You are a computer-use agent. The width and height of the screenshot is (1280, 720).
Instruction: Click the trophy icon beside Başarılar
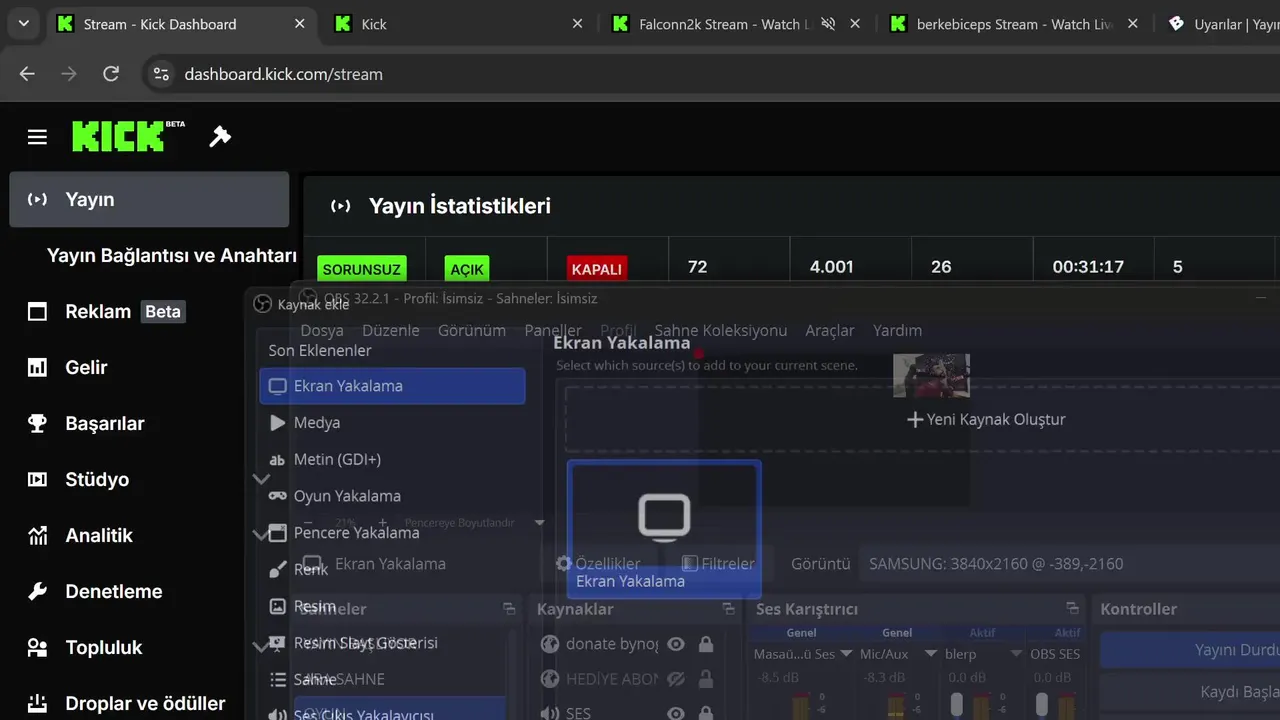tap(37, 424)
